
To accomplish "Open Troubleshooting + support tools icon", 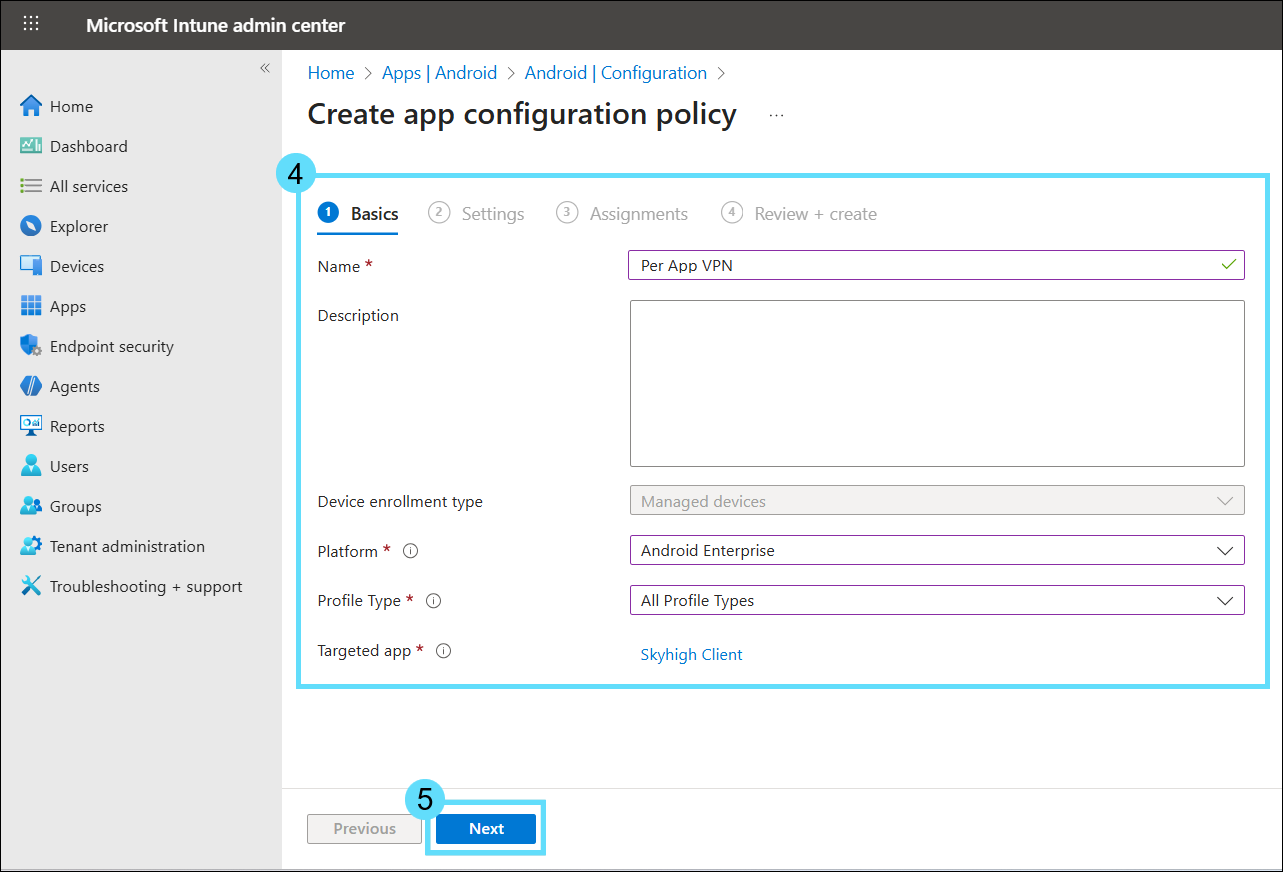I will (31, 586).
